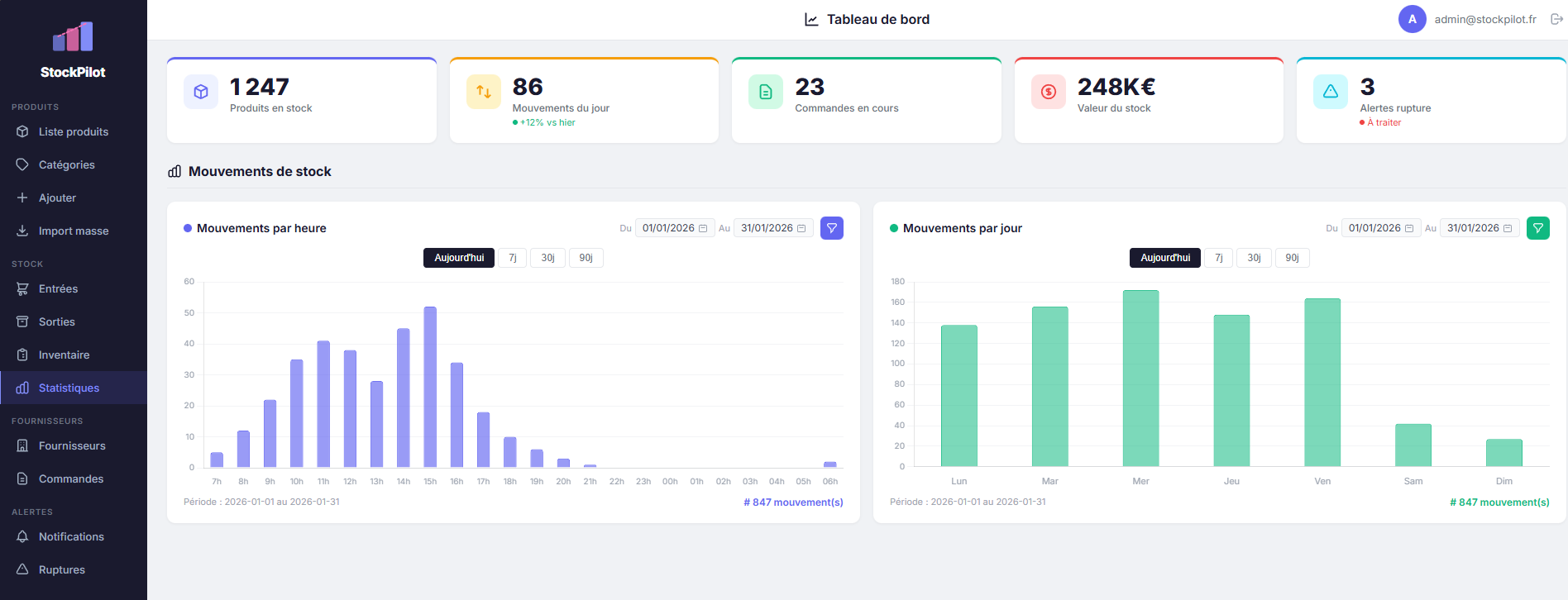
Task: Go to Inventaire in the sidebar
Action: [x=64, y=355]
